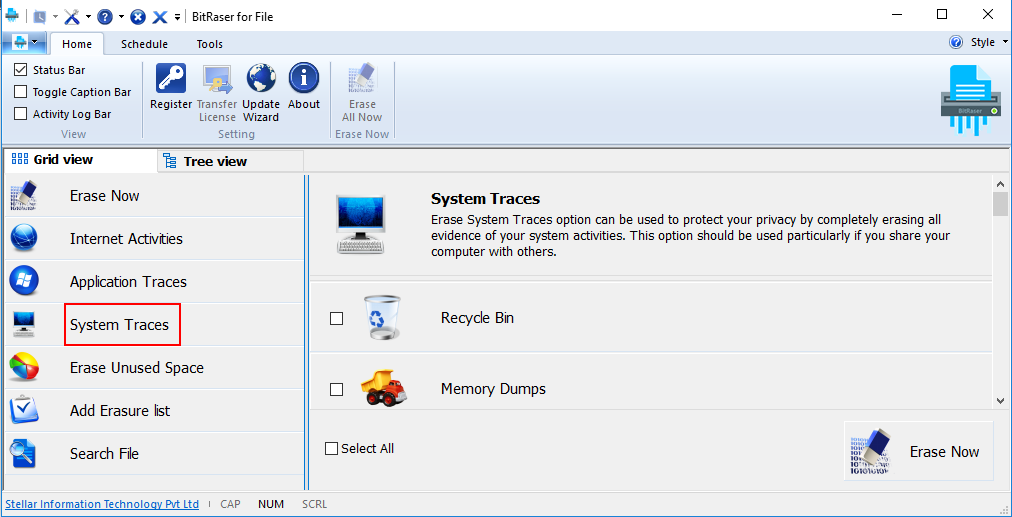Click the small monitor icon beside System Traces

pos(24,324)
